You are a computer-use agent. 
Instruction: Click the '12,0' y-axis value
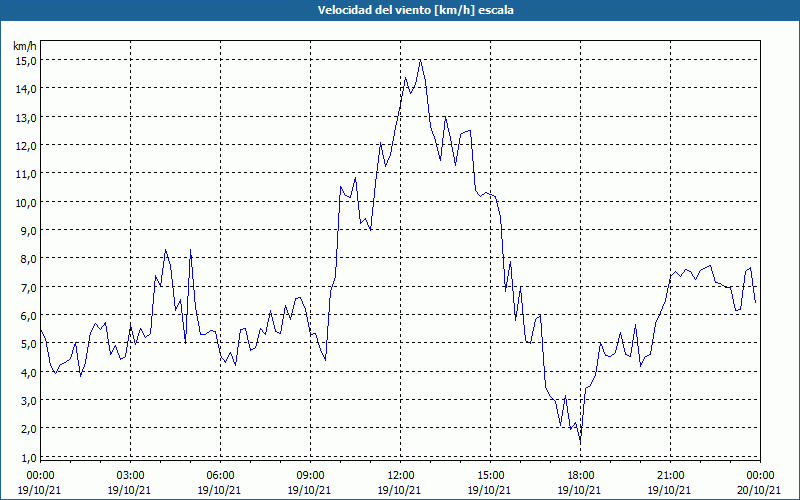26,145
